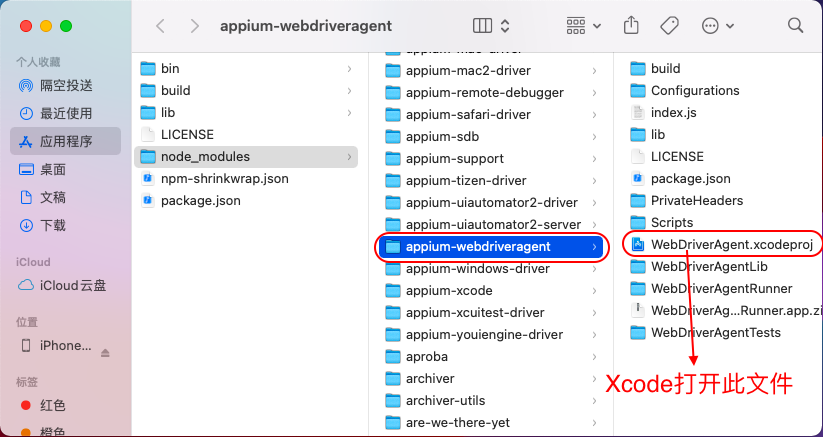
Task: Select the first-column LICENSE file
Action: (x=246, y=135)
